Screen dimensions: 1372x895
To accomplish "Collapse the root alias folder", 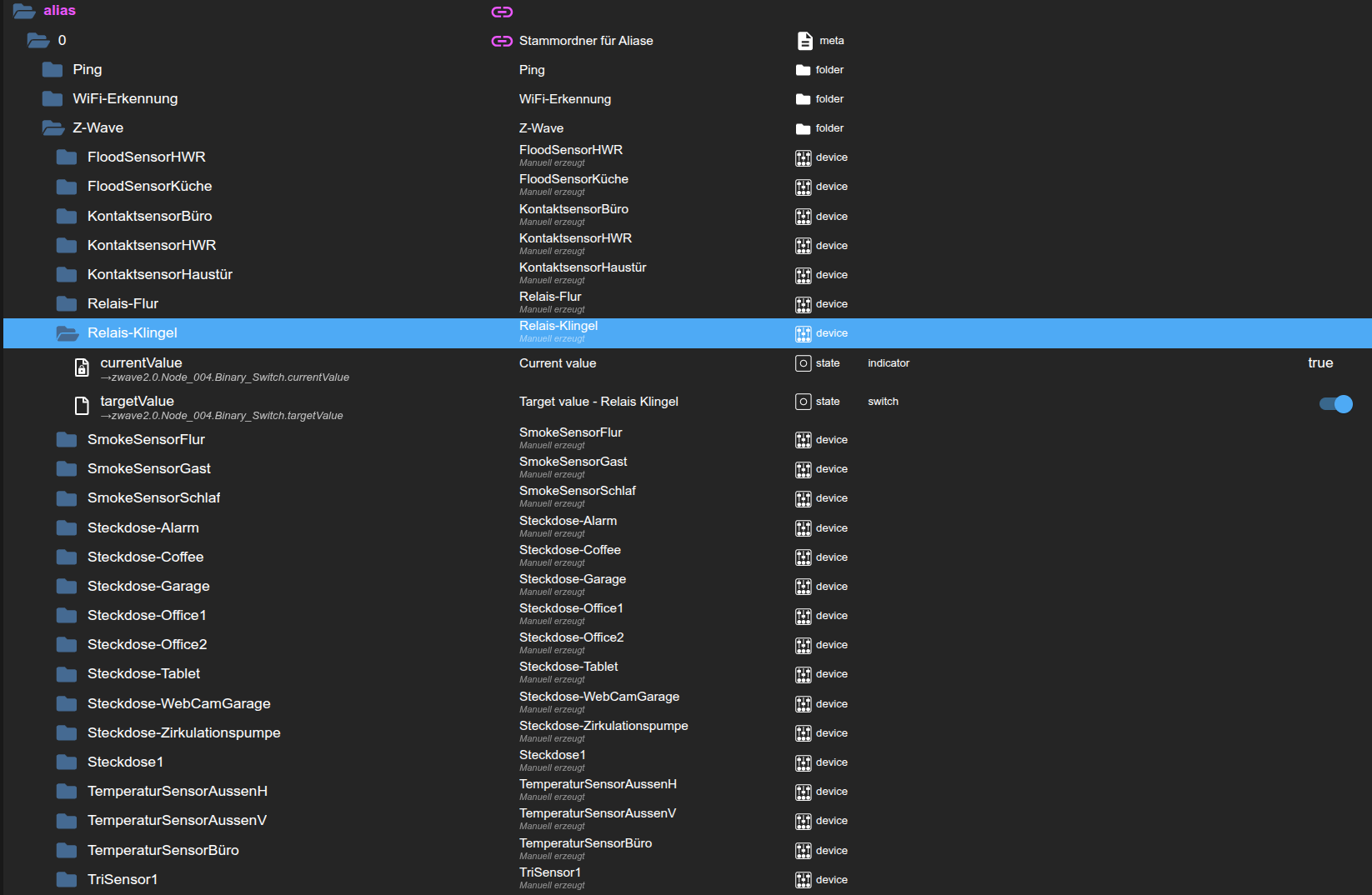I will coord(23,11).
